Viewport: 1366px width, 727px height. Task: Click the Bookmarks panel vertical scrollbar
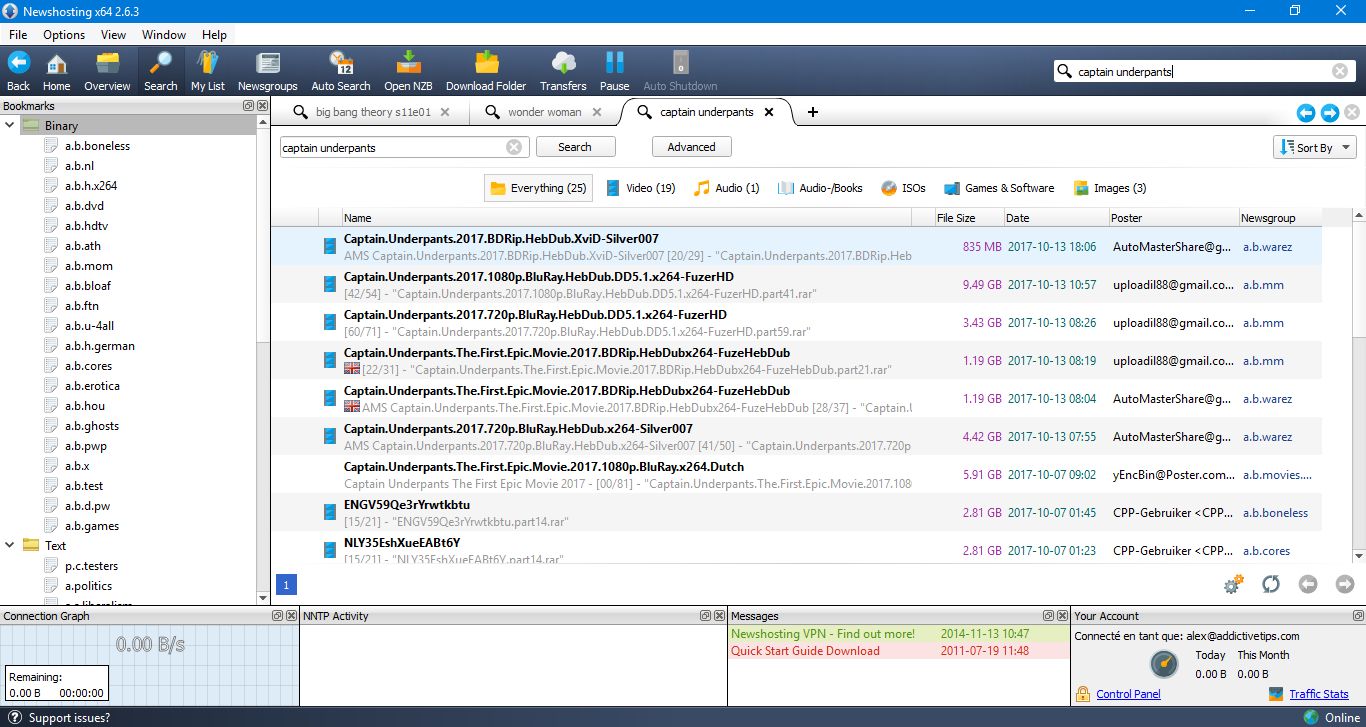click(x=263, y=360)
